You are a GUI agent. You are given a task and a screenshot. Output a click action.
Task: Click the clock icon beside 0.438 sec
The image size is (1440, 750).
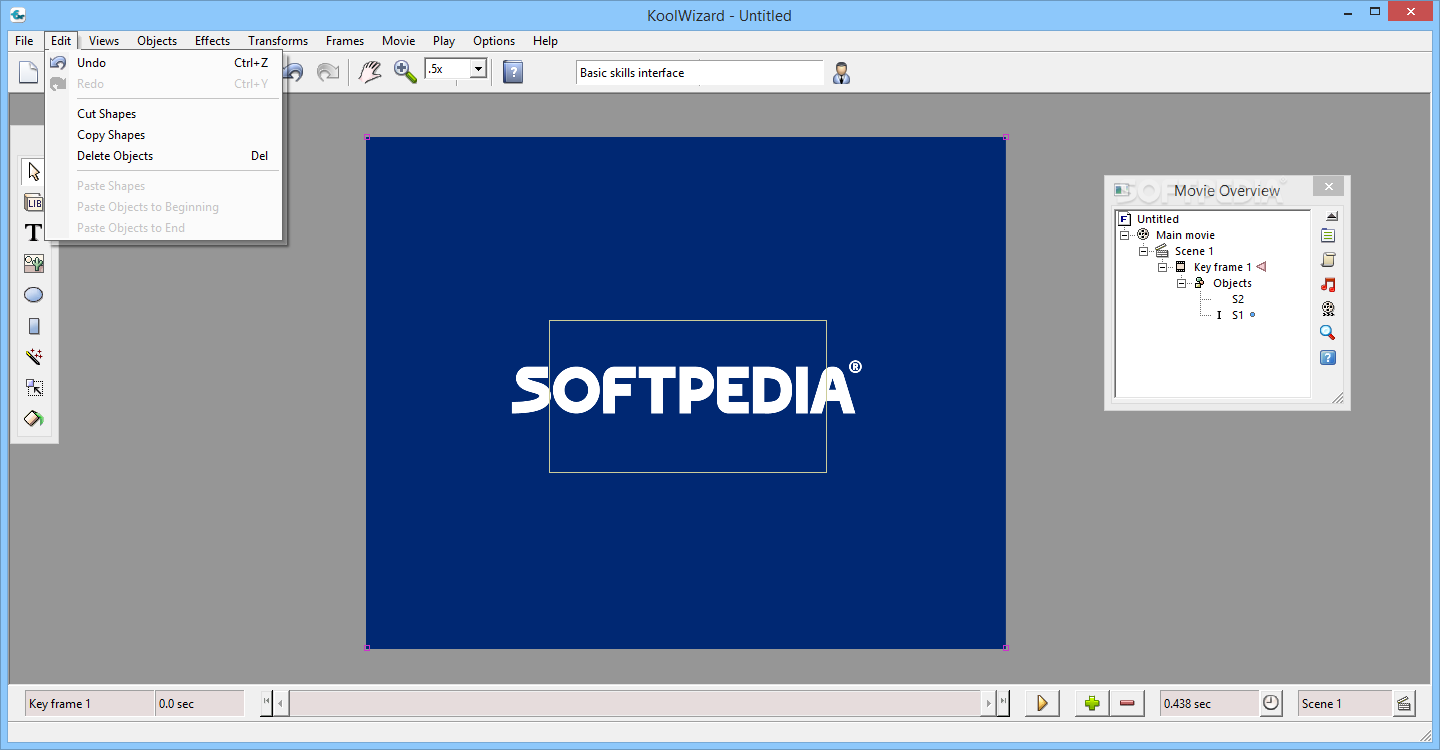coord(1271,703)
